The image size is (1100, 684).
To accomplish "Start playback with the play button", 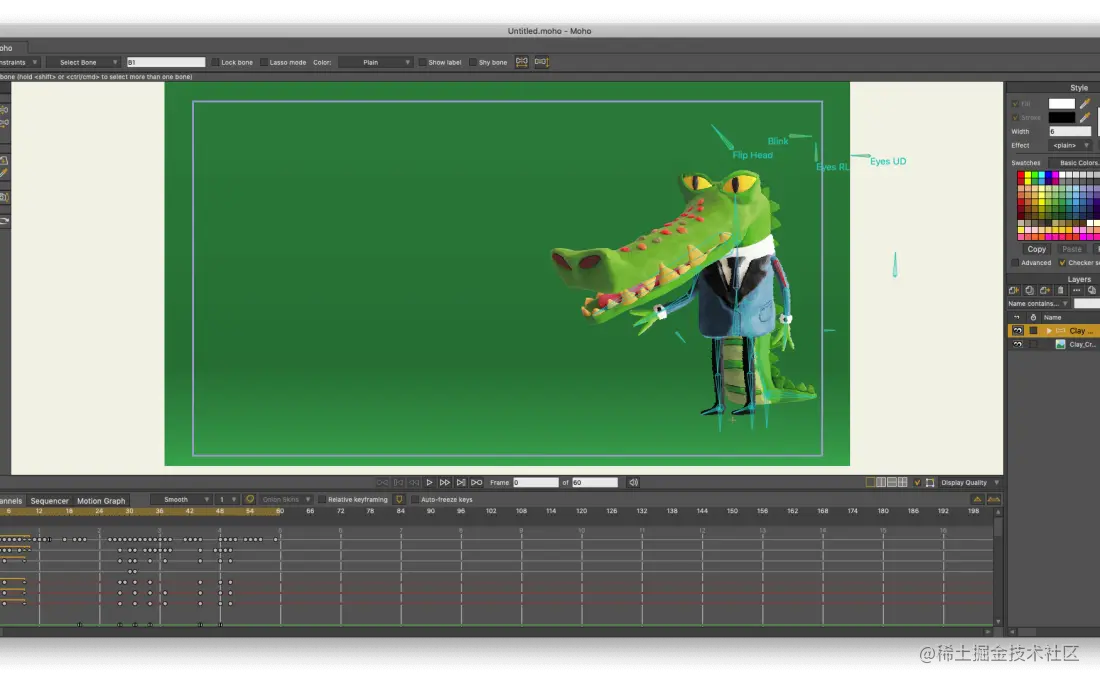I will [429, 483].
